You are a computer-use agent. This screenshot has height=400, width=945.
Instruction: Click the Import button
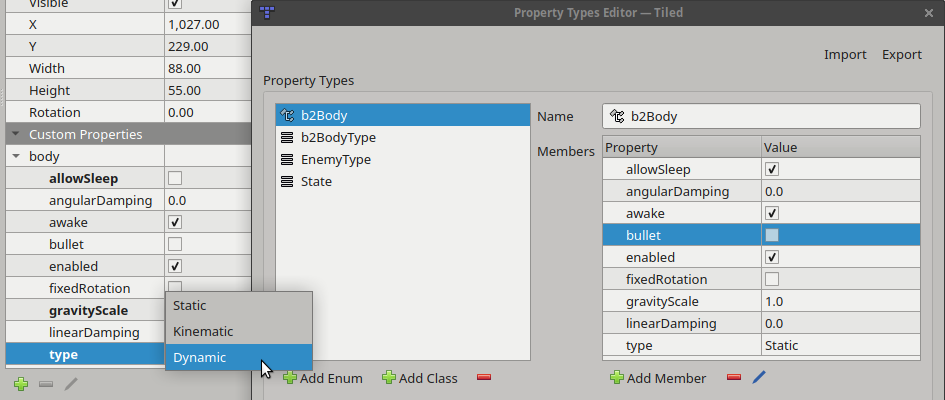click(845, 55)
